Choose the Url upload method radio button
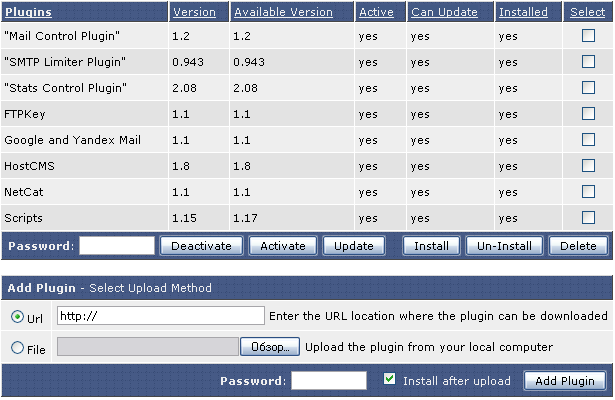 pyautogui.click(x=17, y=317)
